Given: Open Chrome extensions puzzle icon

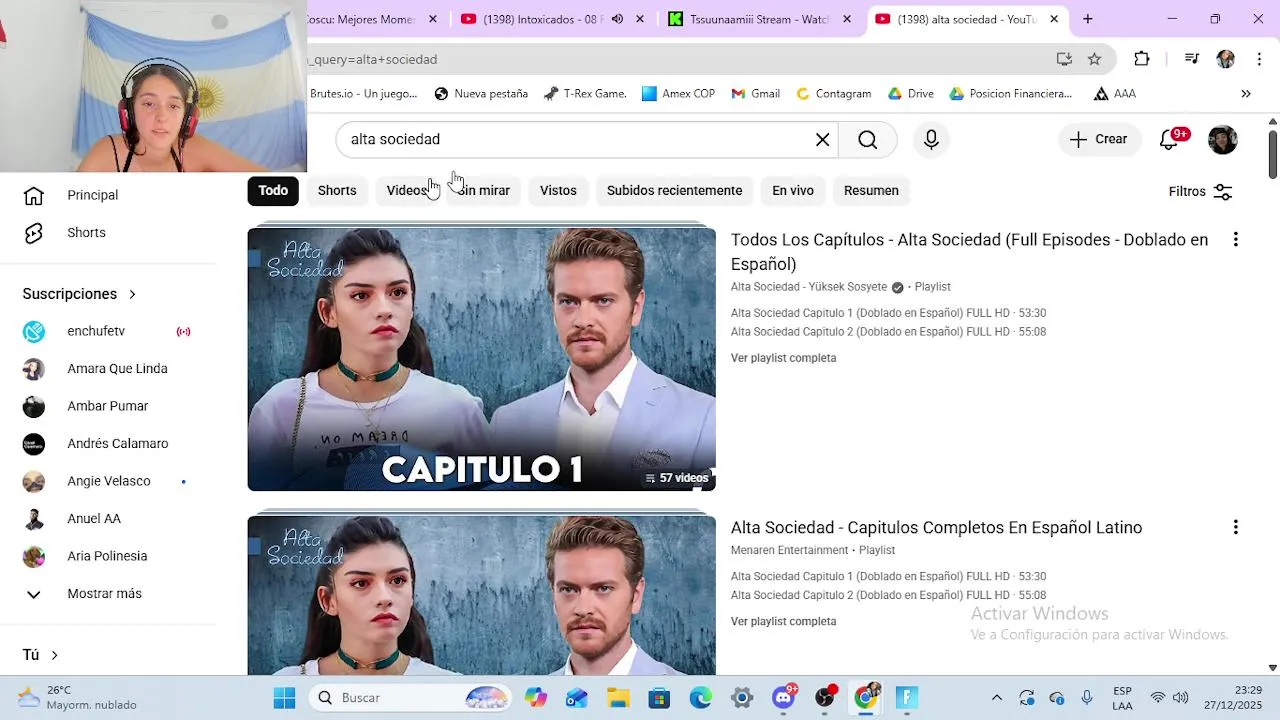Looking at the screenshot, I should click(x=1142, y=59).
